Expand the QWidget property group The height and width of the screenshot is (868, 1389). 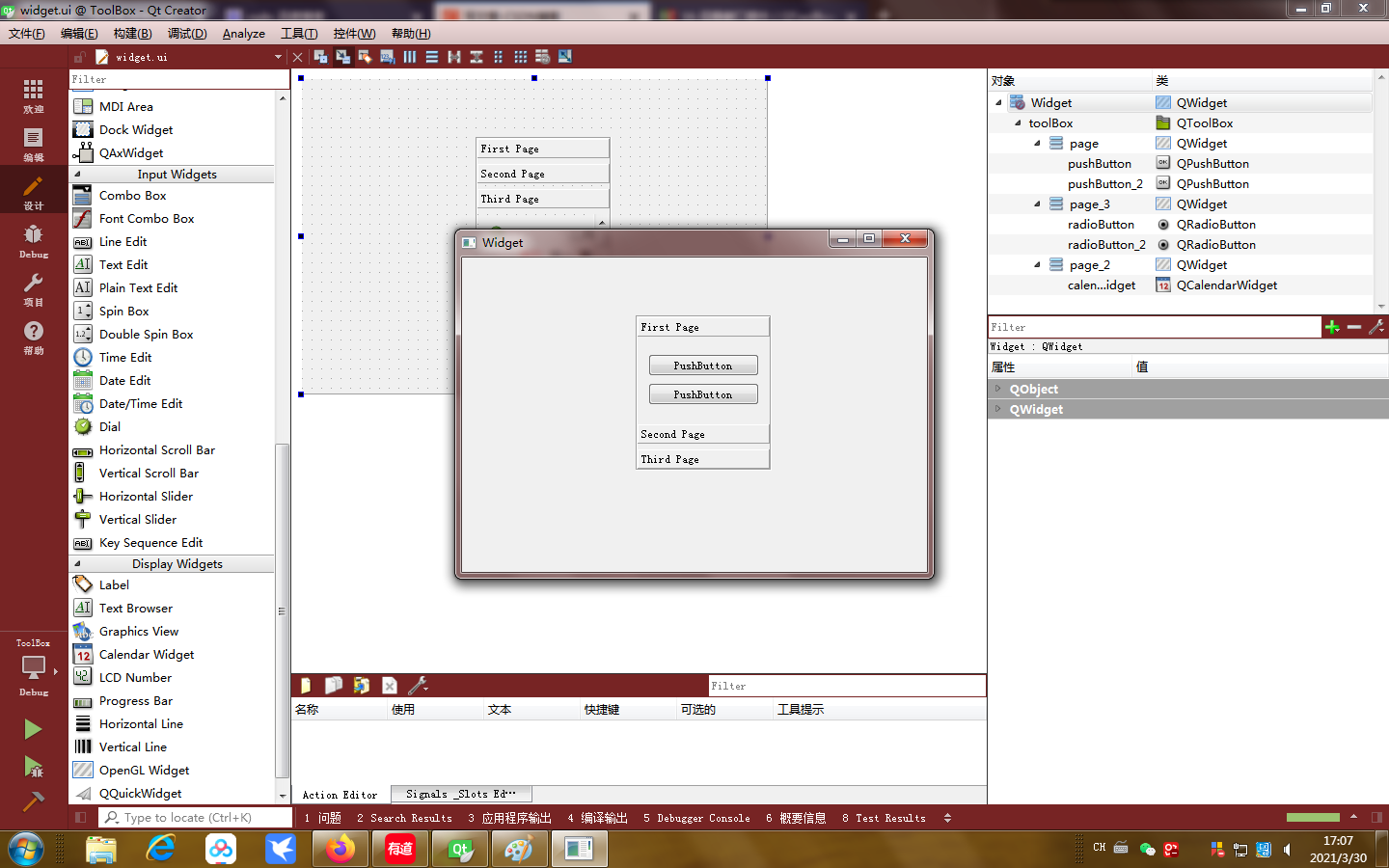pyautogui.click(x=996, y=409)
